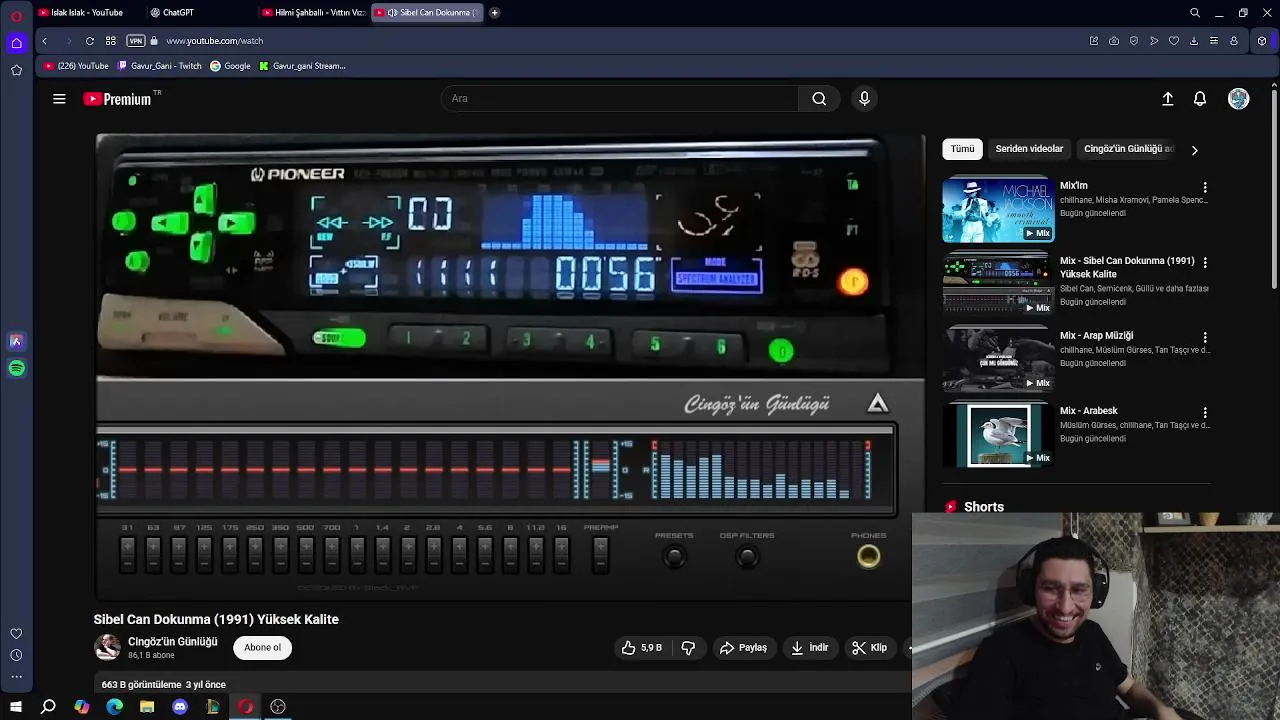1280x720 pixels.
Task: Click the Klip clip button
Action: (869, 648)
